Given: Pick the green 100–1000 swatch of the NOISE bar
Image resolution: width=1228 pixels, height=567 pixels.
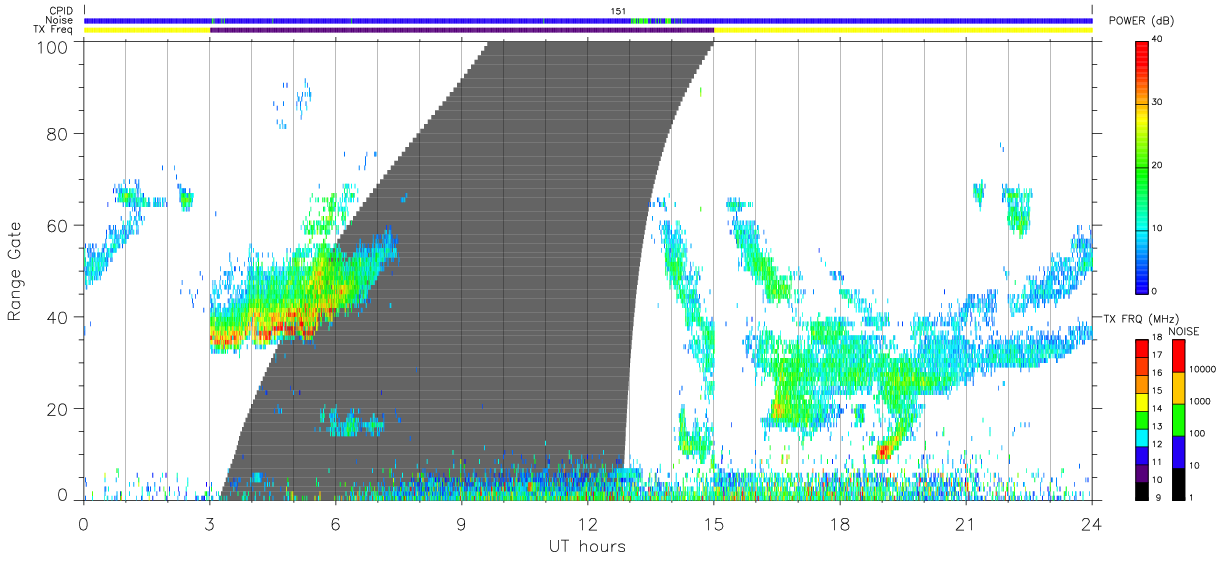Looking at the screenshot, I should 1179,419.
